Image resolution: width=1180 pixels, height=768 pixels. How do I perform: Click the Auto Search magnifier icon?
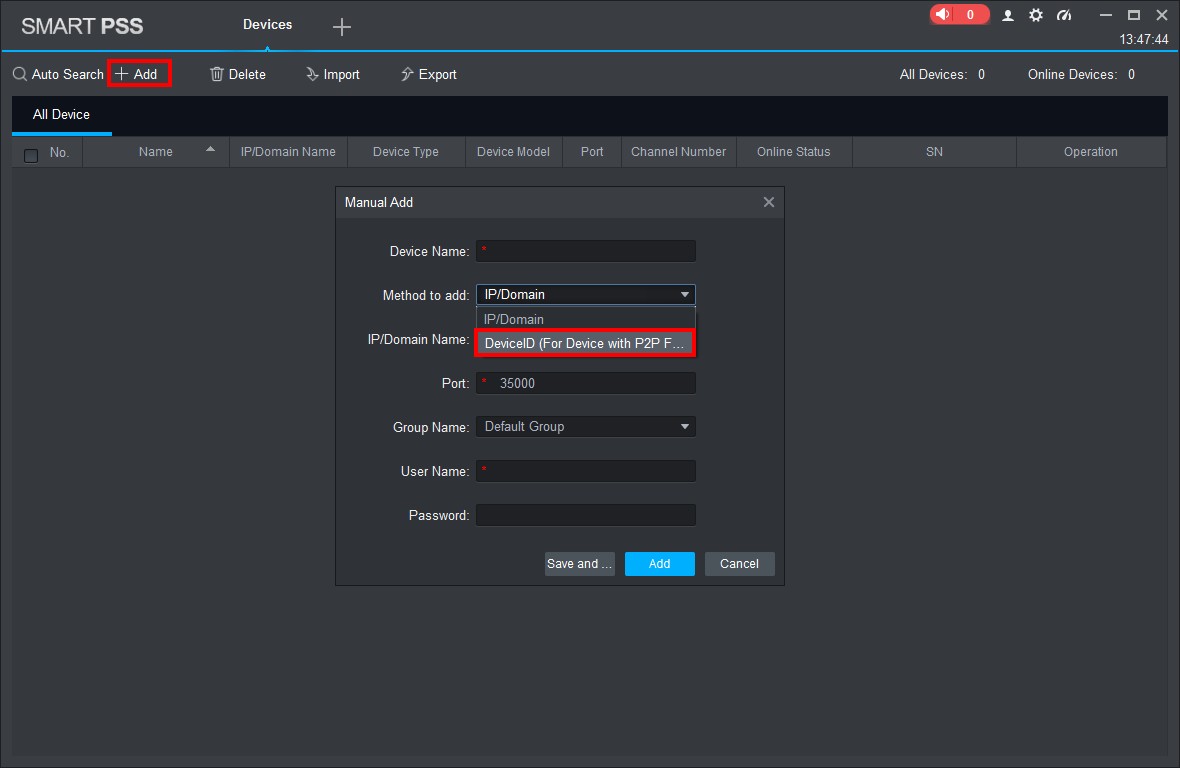click(x=20, y=74)
